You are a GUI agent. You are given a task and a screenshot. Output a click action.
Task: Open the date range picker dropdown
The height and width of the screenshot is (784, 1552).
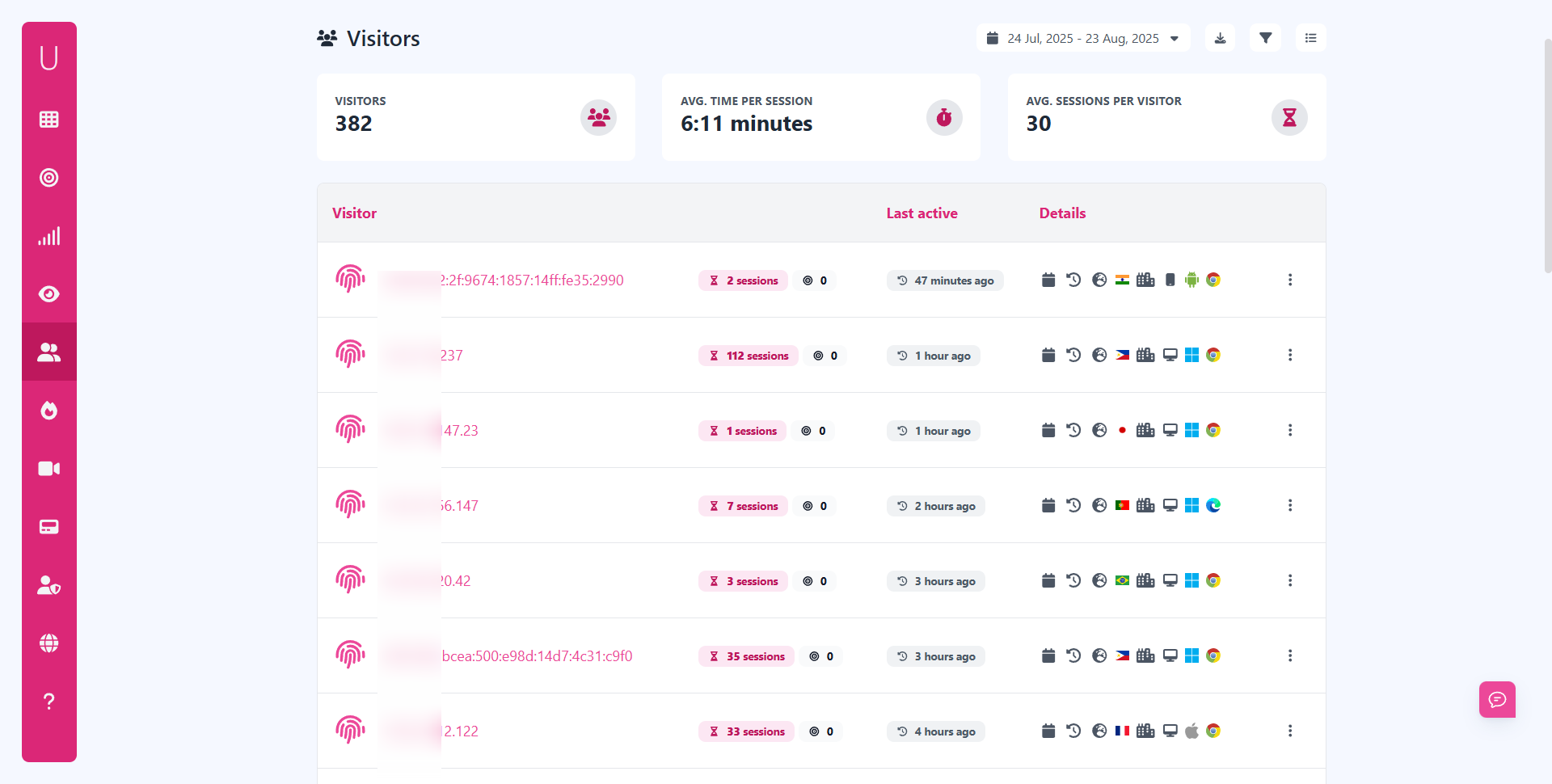pos(1082,37)
